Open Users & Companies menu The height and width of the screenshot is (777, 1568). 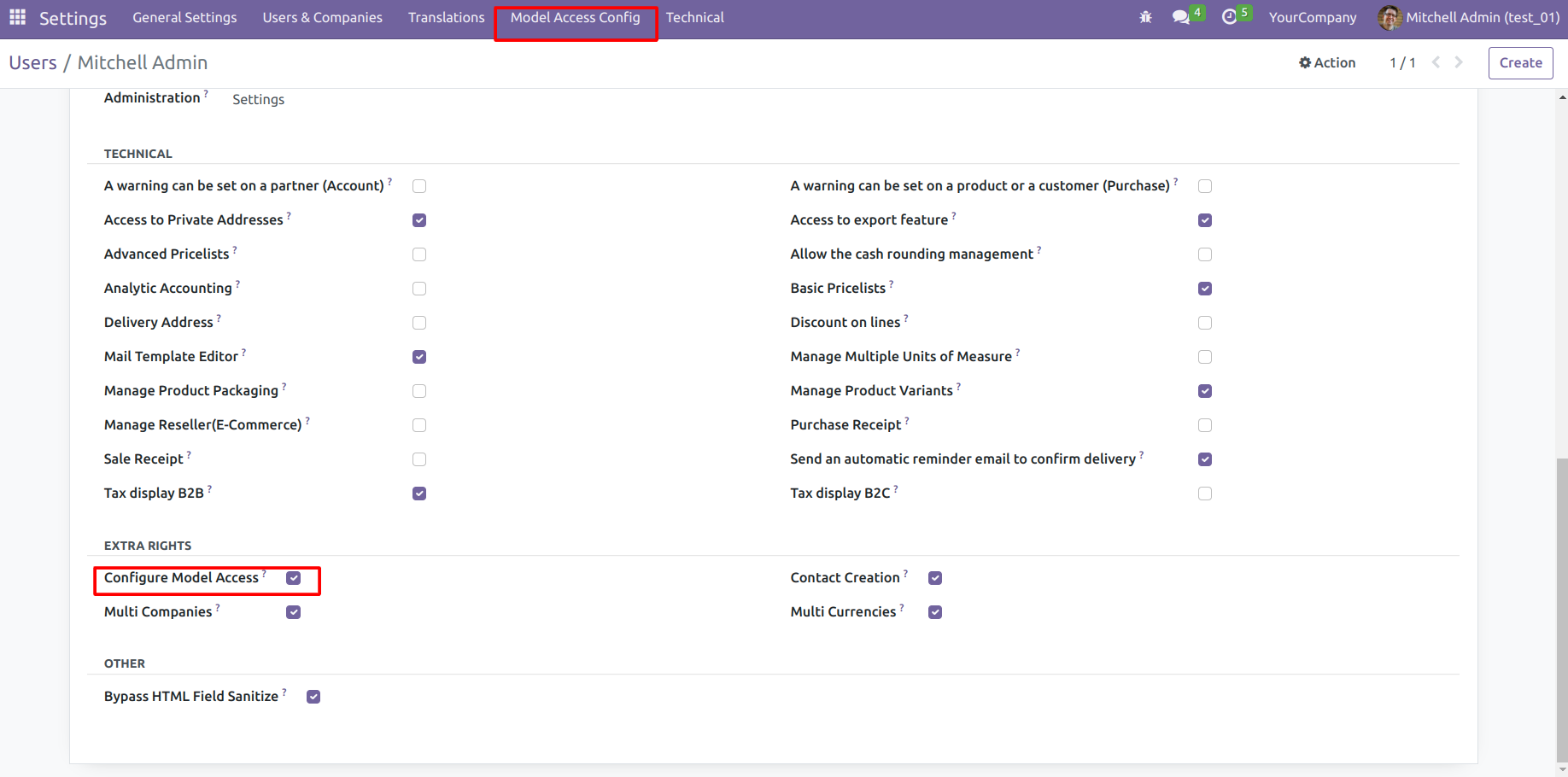pyautogui.click(x=322, y=17)
